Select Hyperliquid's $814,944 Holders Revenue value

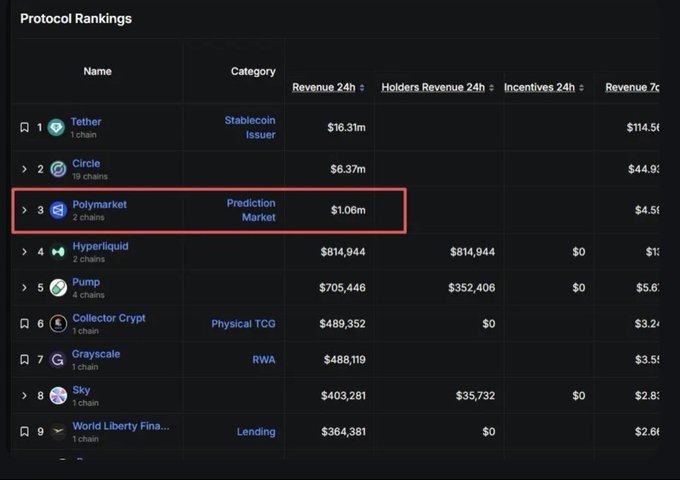[x=472, y=252]
